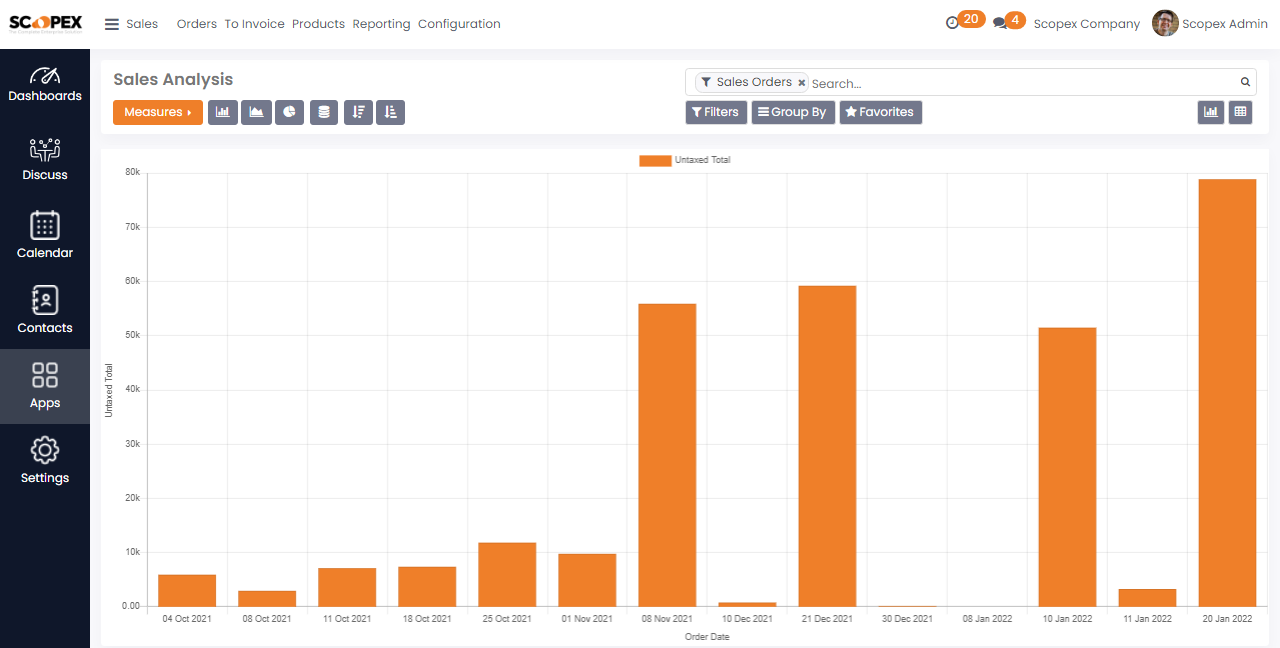
Task: Open the Configuration menu
Action: 459,24
